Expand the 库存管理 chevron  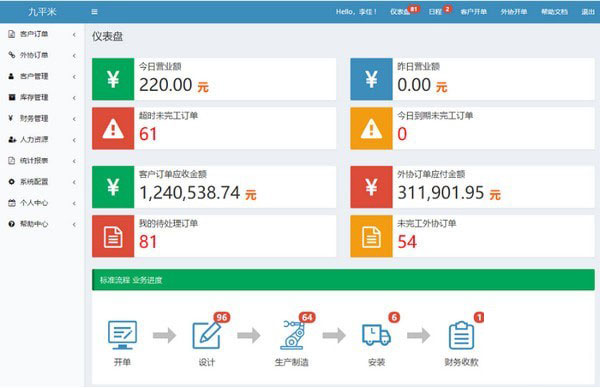click(x=74, y=98)
